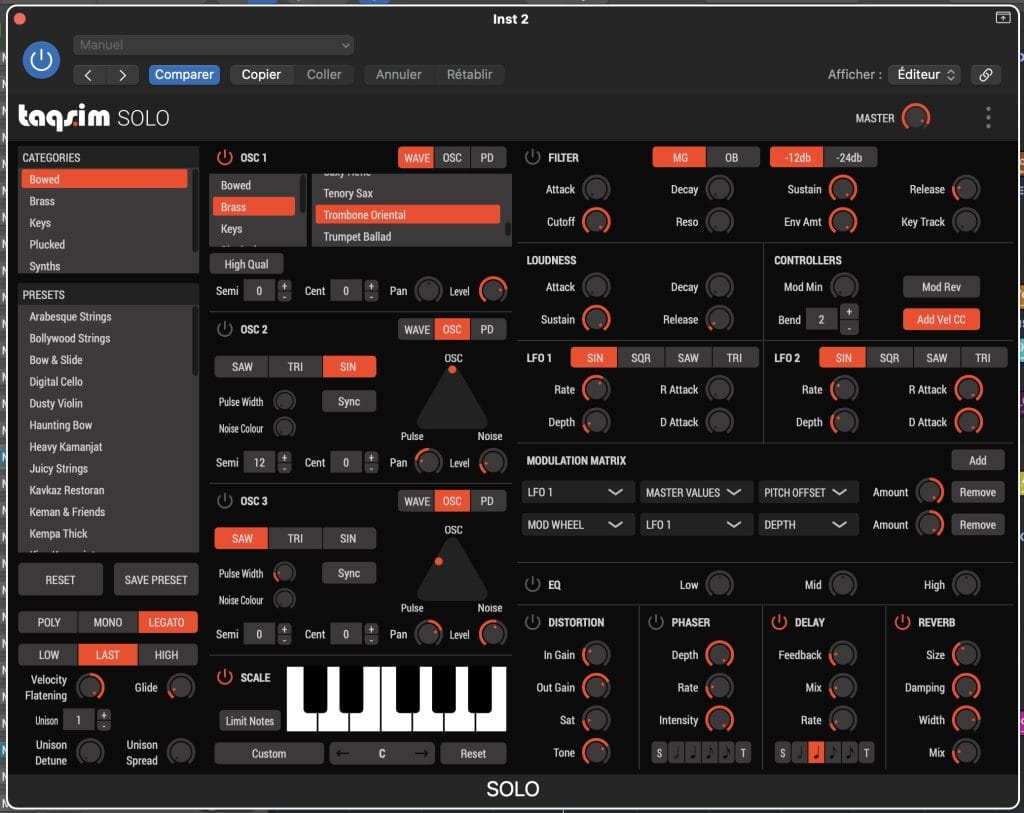Toggle the plugin bypass power button
The image size is (1024, 813).
[41, 60]
